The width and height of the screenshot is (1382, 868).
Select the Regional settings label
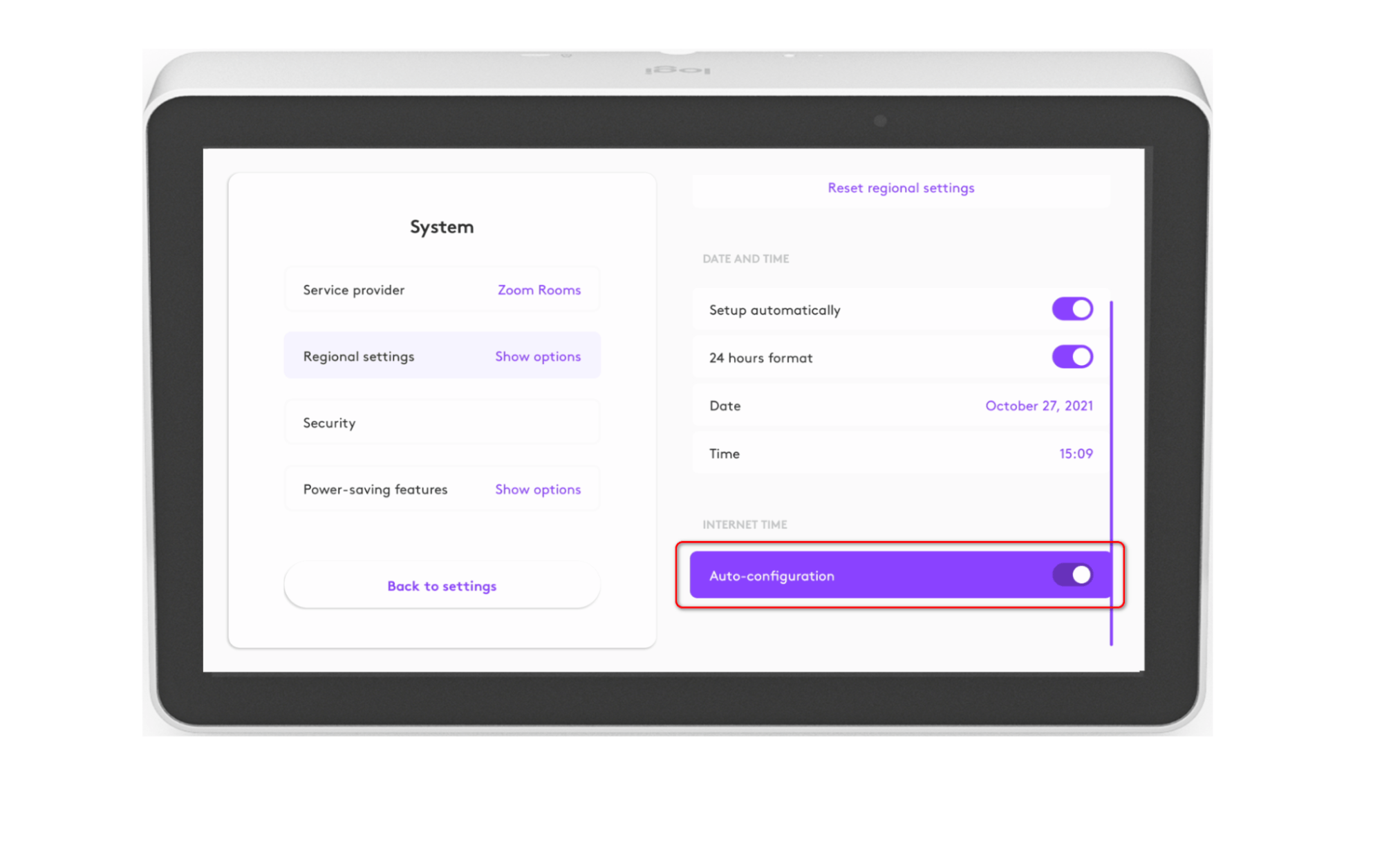[x=358, y=357]
